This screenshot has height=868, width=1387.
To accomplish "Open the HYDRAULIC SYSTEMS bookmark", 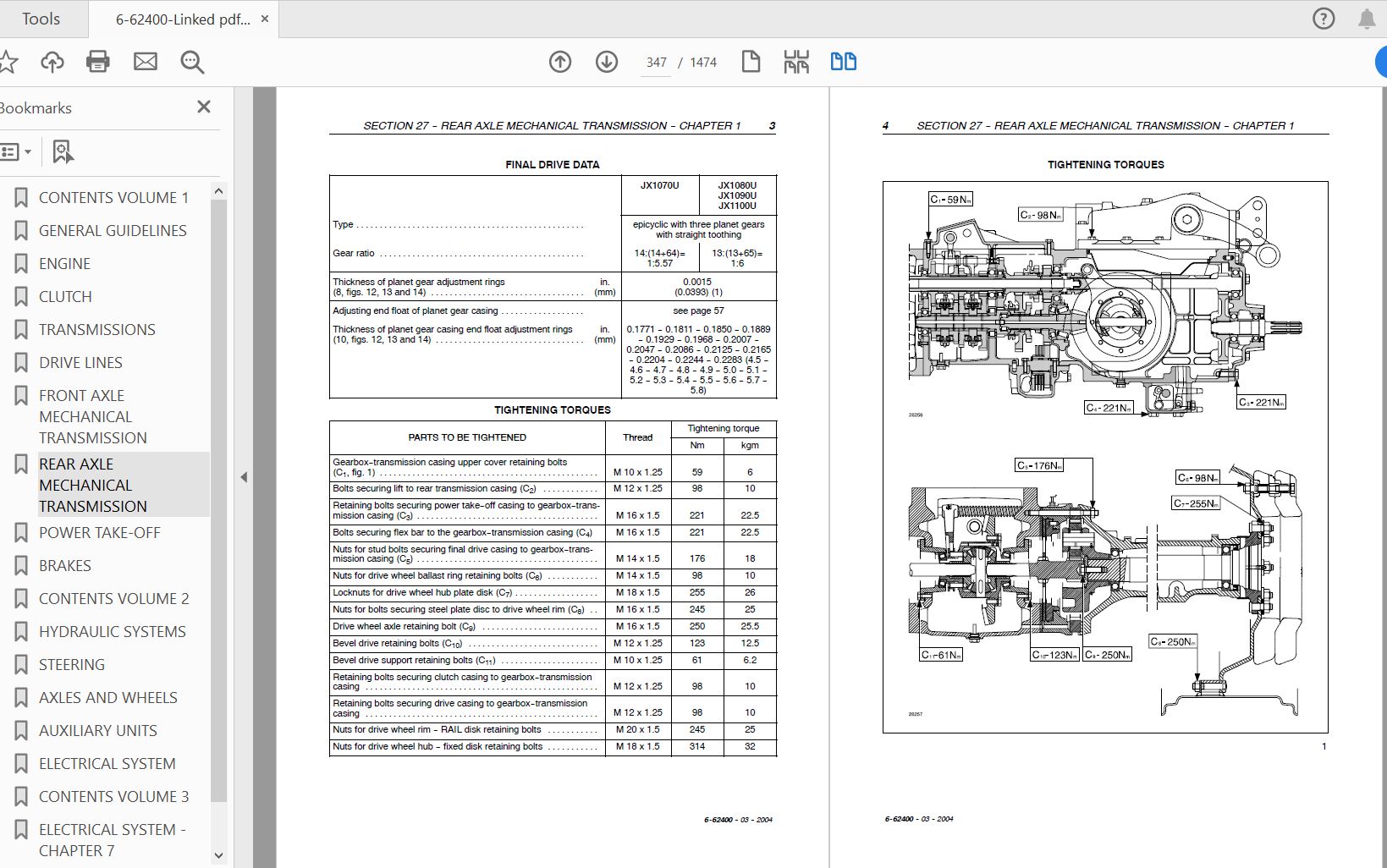I will click(x=113, y=631).
